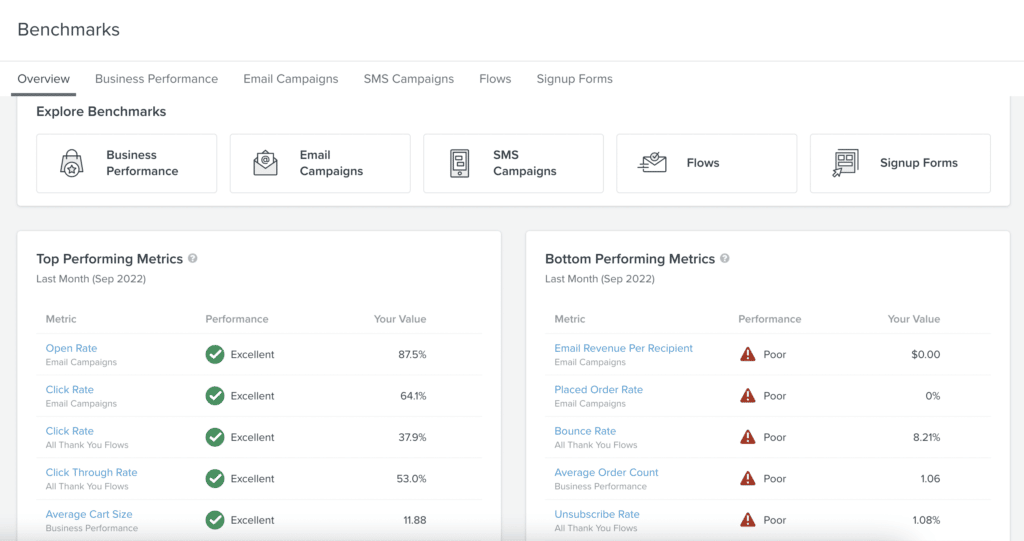The width and height of the screenshot is (1024, 541).
Task: Open the Flows benchmark card
Action: [707, 163]
